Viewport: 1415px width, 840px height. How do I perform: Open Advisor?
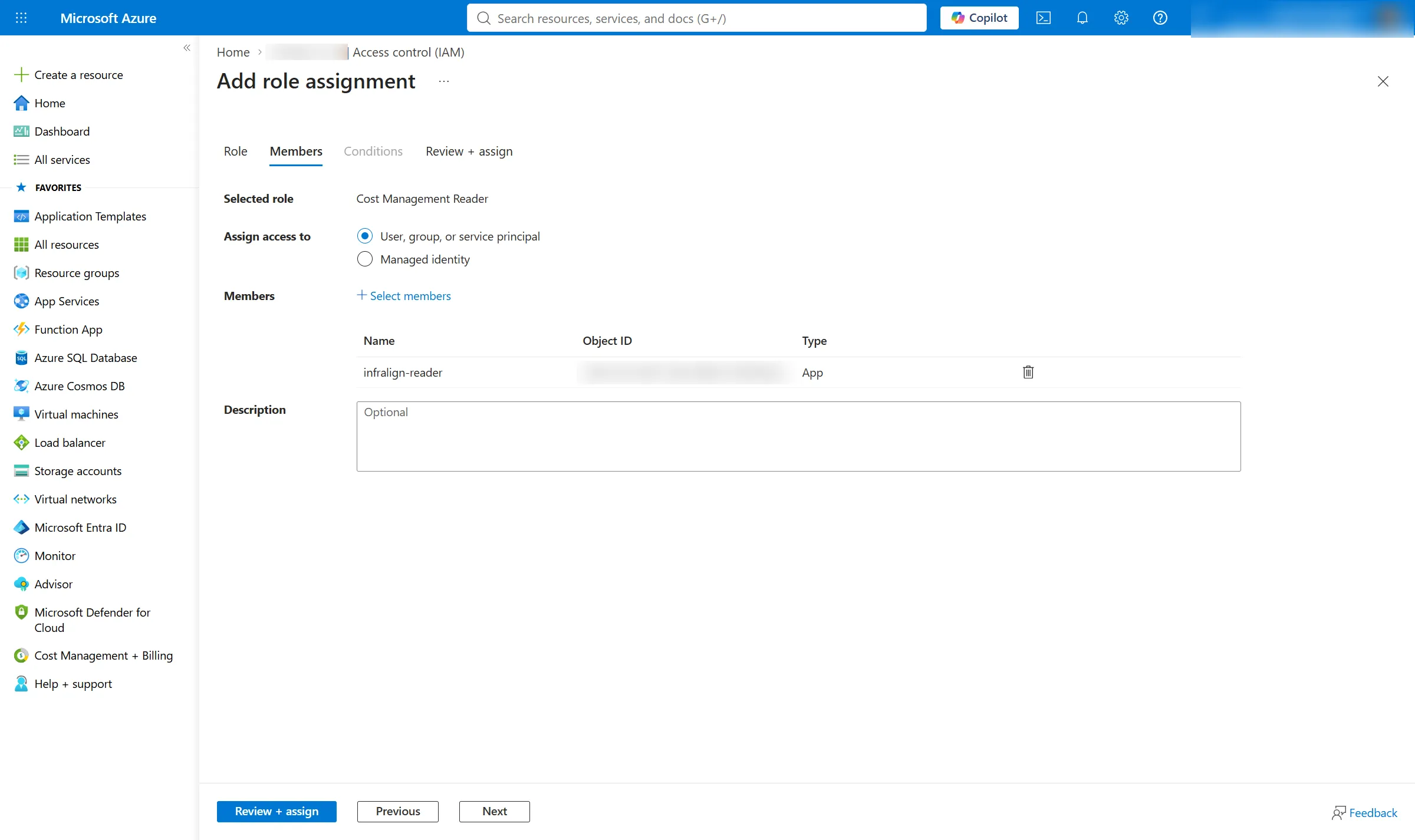click(x=53, y=584)
